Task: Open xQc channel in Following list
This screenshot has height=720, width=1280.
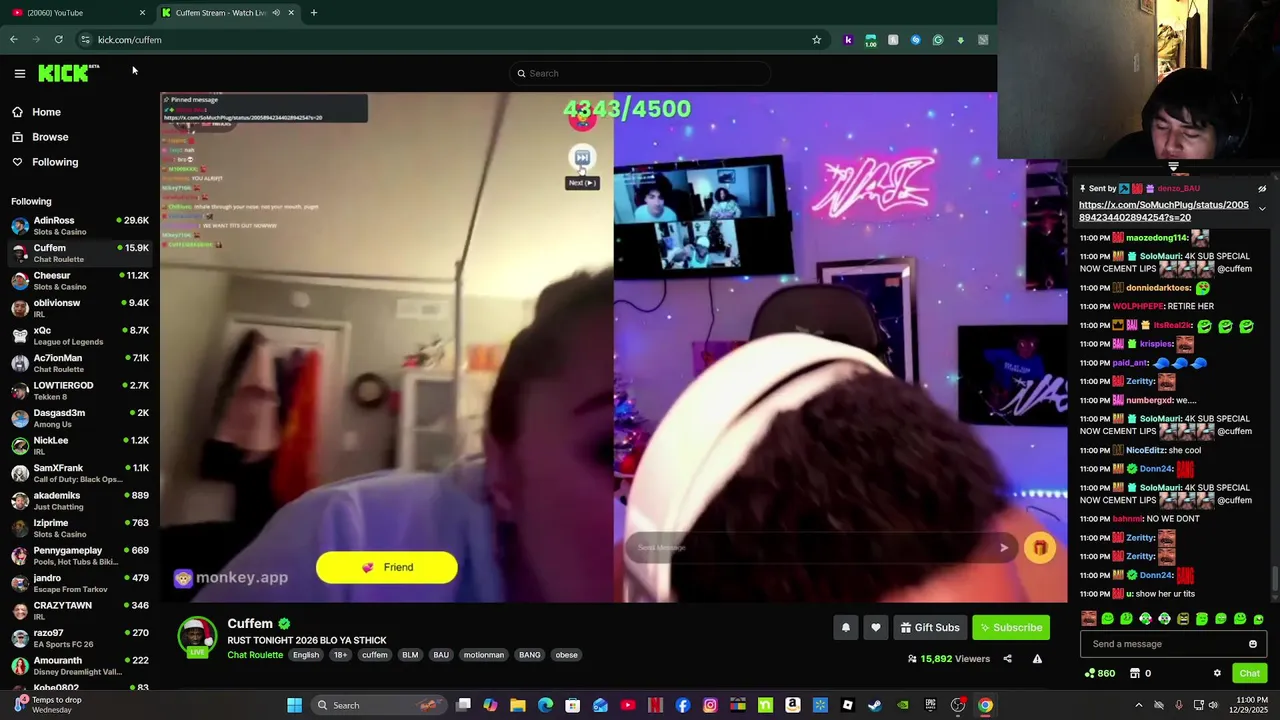Action: pyautogui.click(x=80, y=336)
